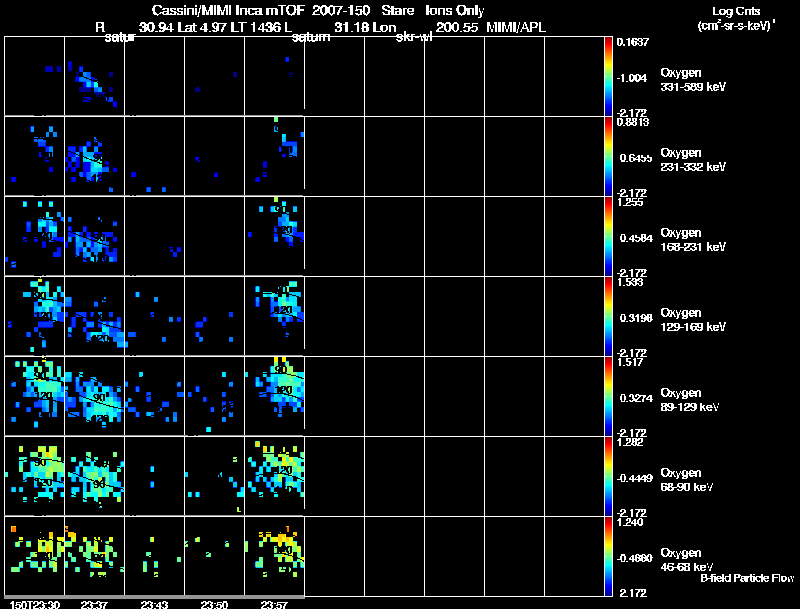
Task: Open the 331-589 keV image panel at 23:37
Action: 94,76
